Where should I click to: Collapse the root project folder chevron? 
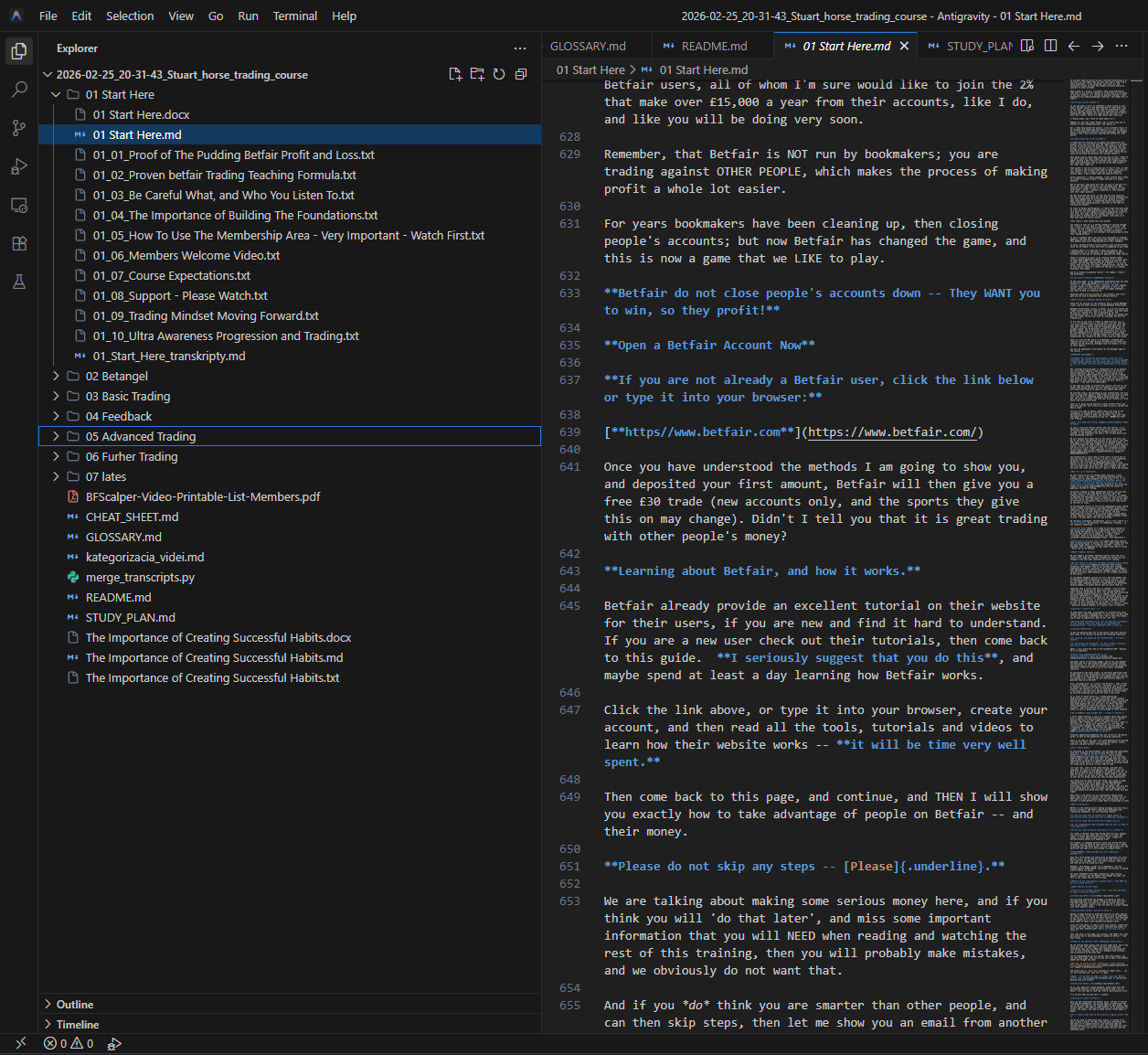click(48, 74)
